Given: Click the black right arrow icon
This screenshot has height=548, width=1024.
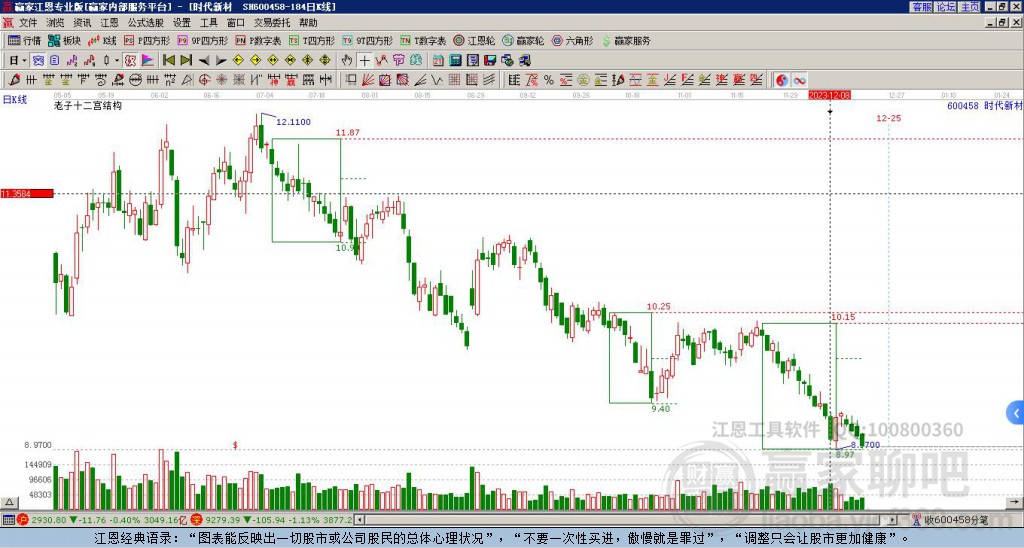Looking at the screenshot, I should click(221, 60).
